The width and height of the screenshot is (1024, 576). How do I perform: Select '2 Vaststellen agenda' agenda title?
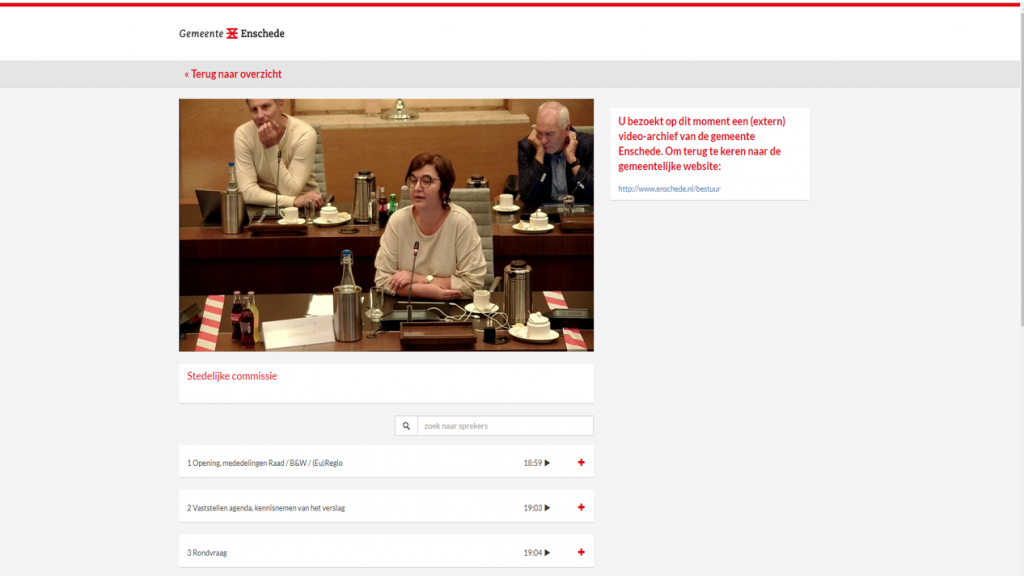pyautogui.click(x=266, y=508)
